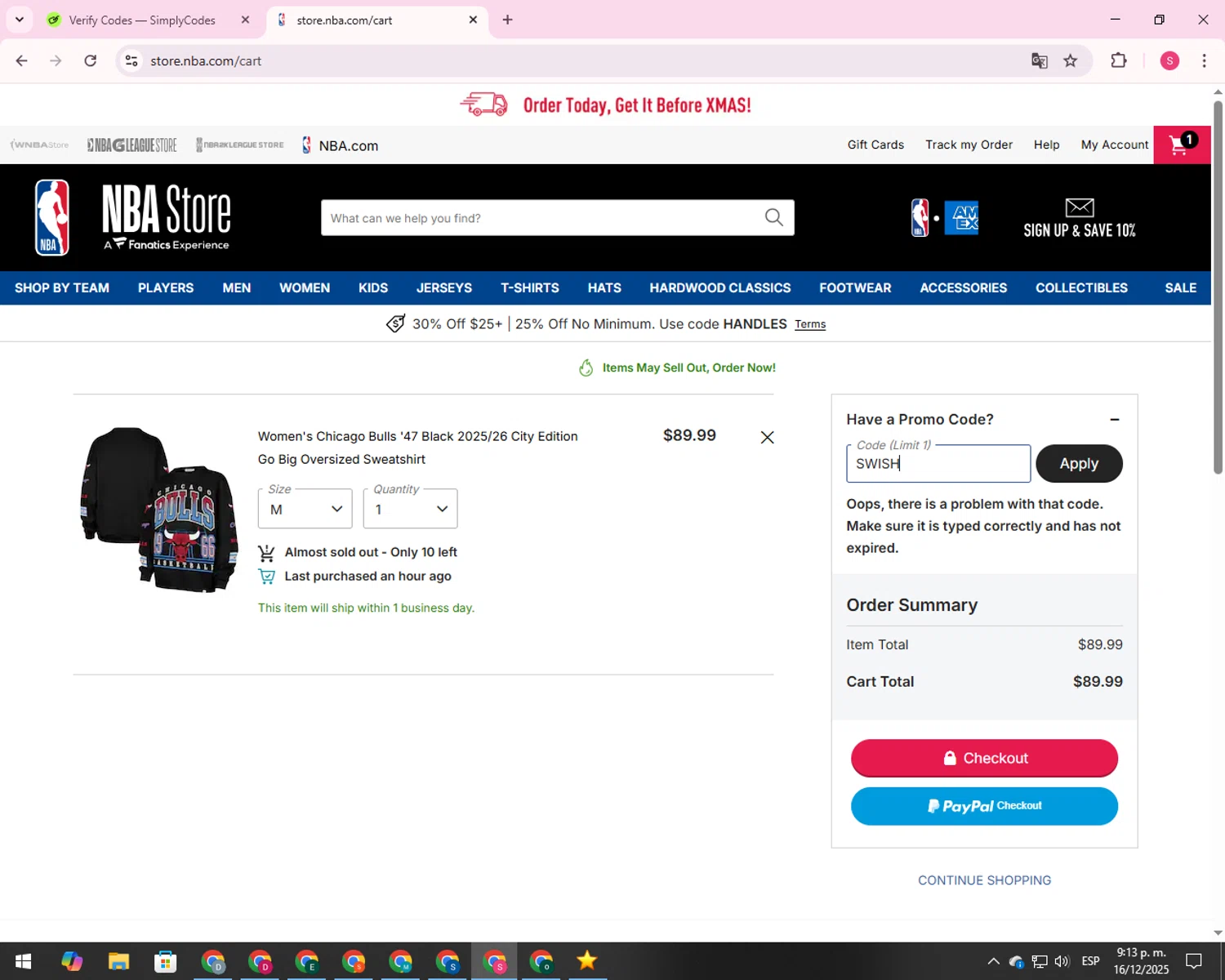Viewport: 1225px width, 980px height.
Task: Open Help link in header
Action: 1046,145
